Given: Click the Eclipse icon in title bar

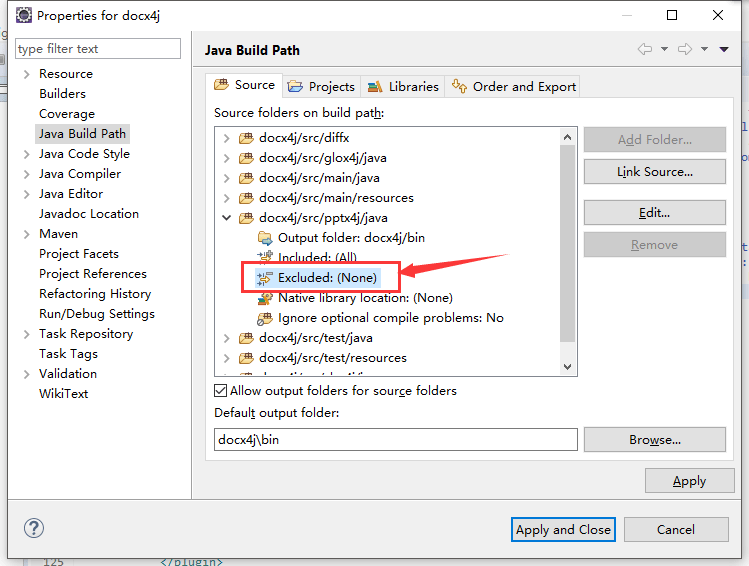Looking at the screenshot, I should (23, 15).
